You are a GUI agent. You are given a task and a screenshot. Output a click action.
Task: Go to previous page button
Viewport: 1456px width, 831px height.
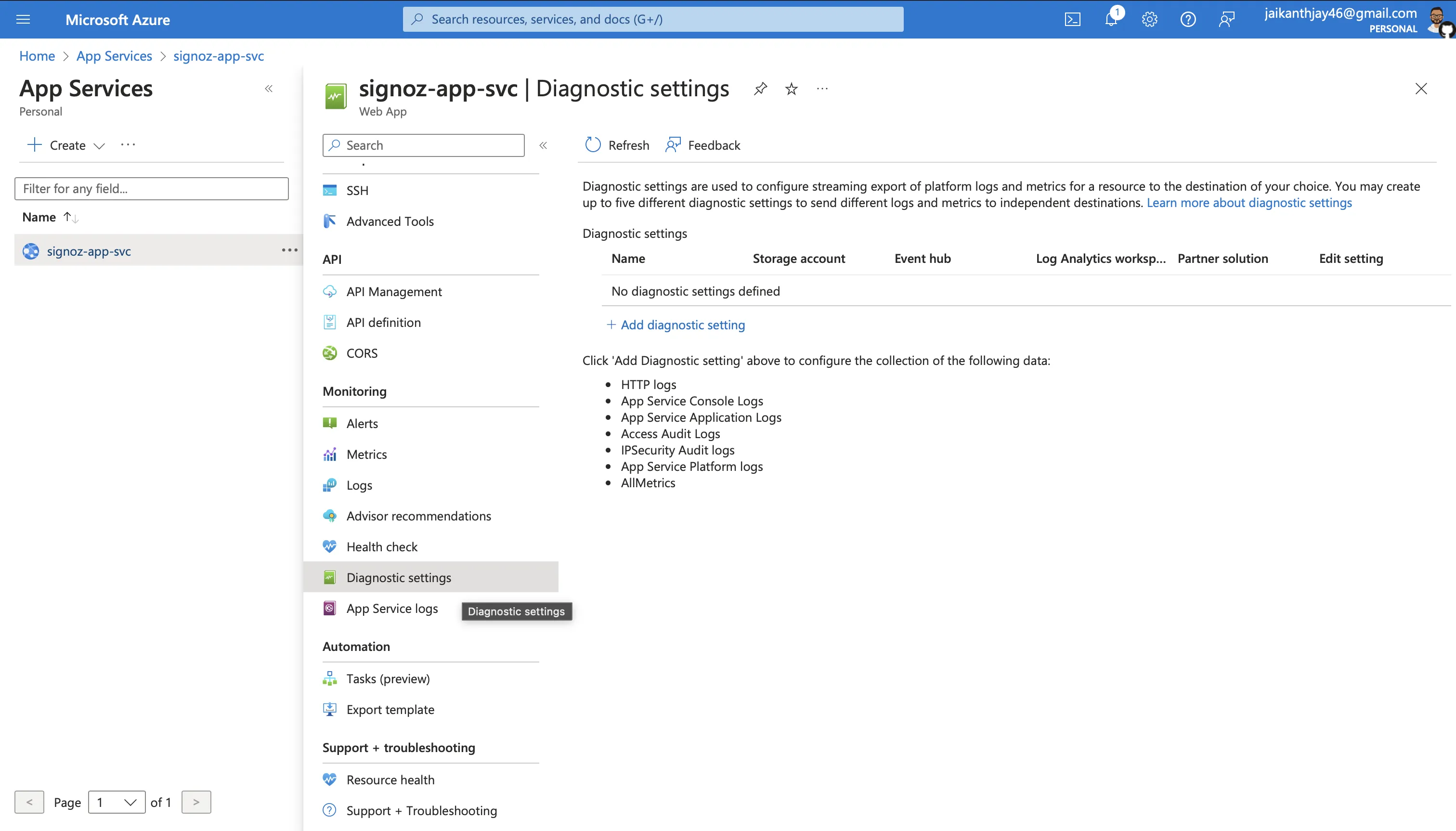tap(29, 803)
